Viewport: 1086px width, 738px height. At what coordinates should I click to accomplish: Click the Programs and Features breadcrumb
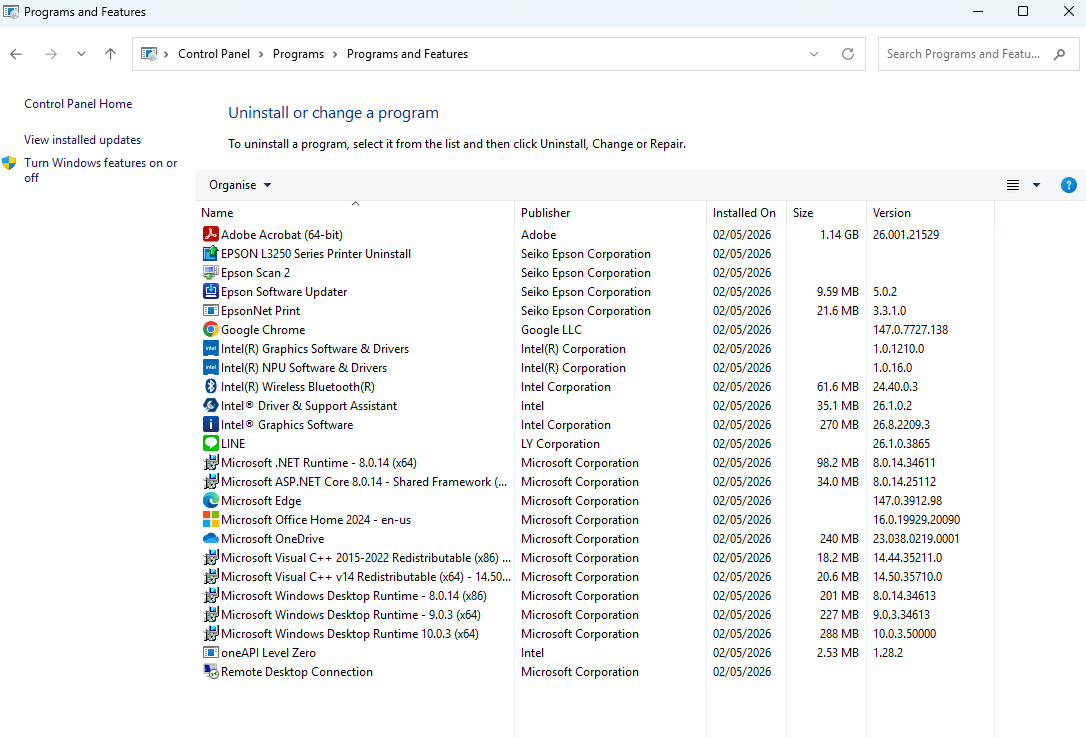coord(407,54)
